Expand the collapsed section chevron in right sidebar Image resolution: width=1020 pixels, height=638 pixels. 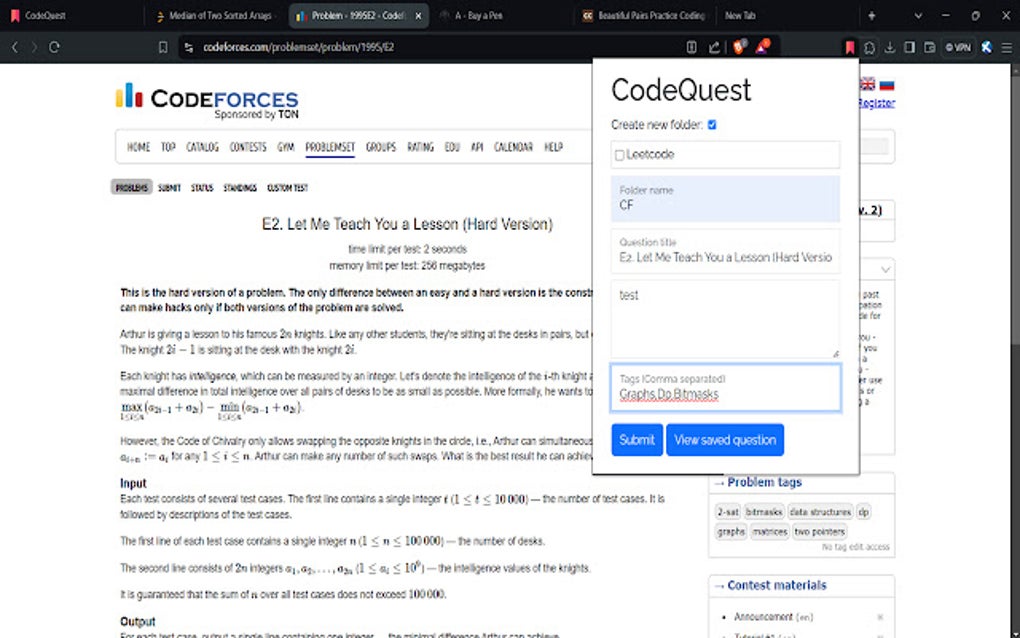[x=886, y=269]
